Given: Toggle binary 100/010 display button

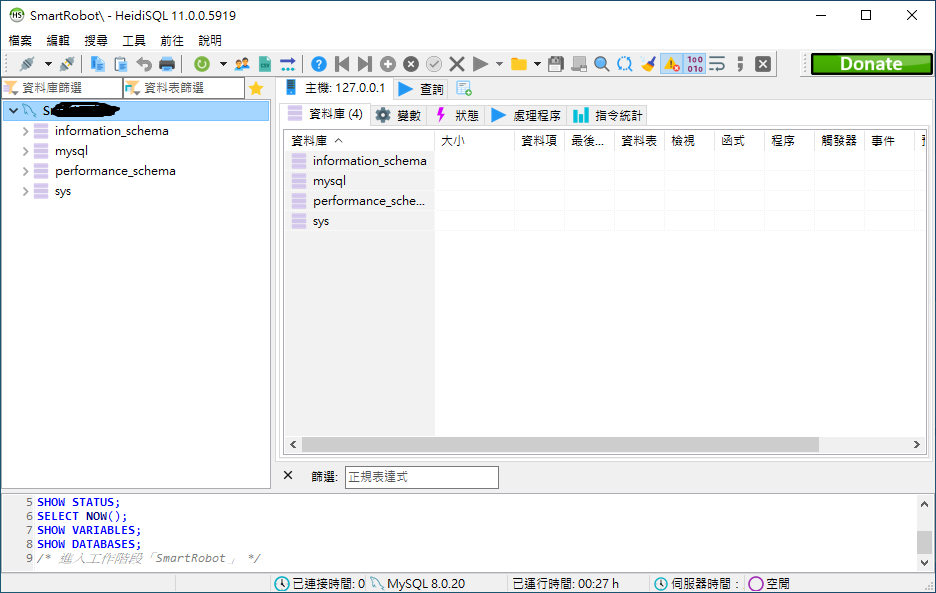Looking at the screenshot, I should [x=695, y=64].
